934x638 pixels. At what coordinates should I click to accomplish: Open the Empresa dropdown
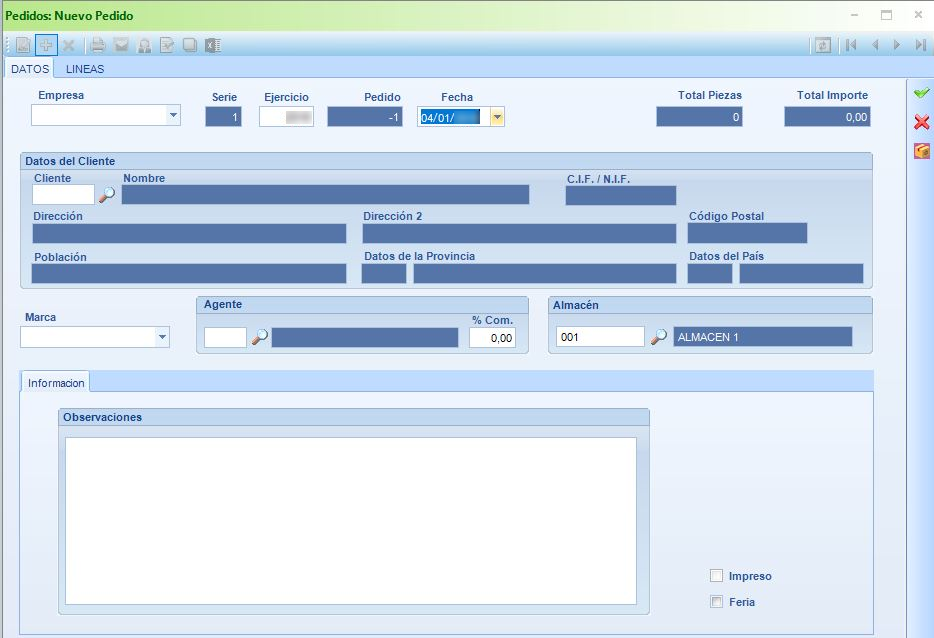click(173, 115)
